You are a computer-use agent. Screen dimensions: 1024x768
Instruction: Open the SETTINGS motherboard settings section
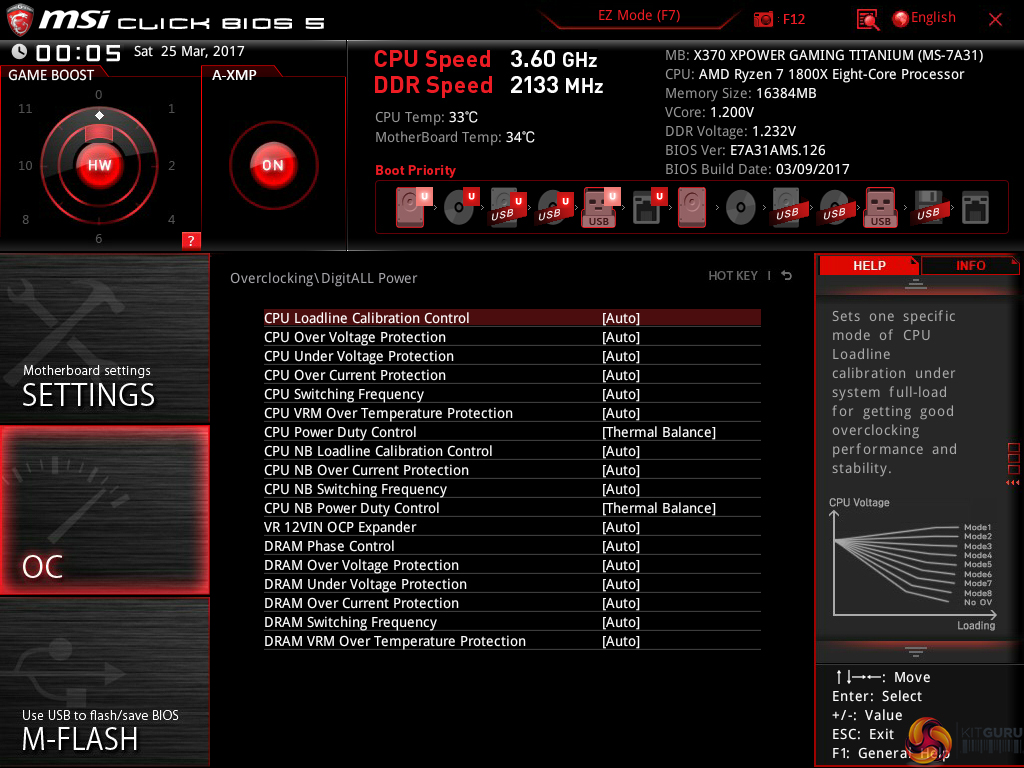(x=104, y=338)
